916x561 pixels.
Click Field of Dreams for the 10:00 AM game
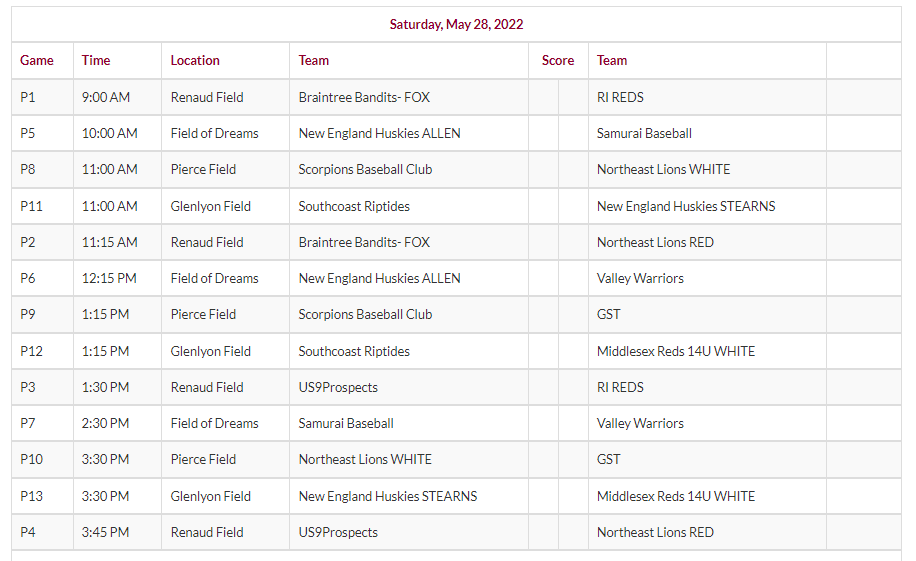[214, 133]
